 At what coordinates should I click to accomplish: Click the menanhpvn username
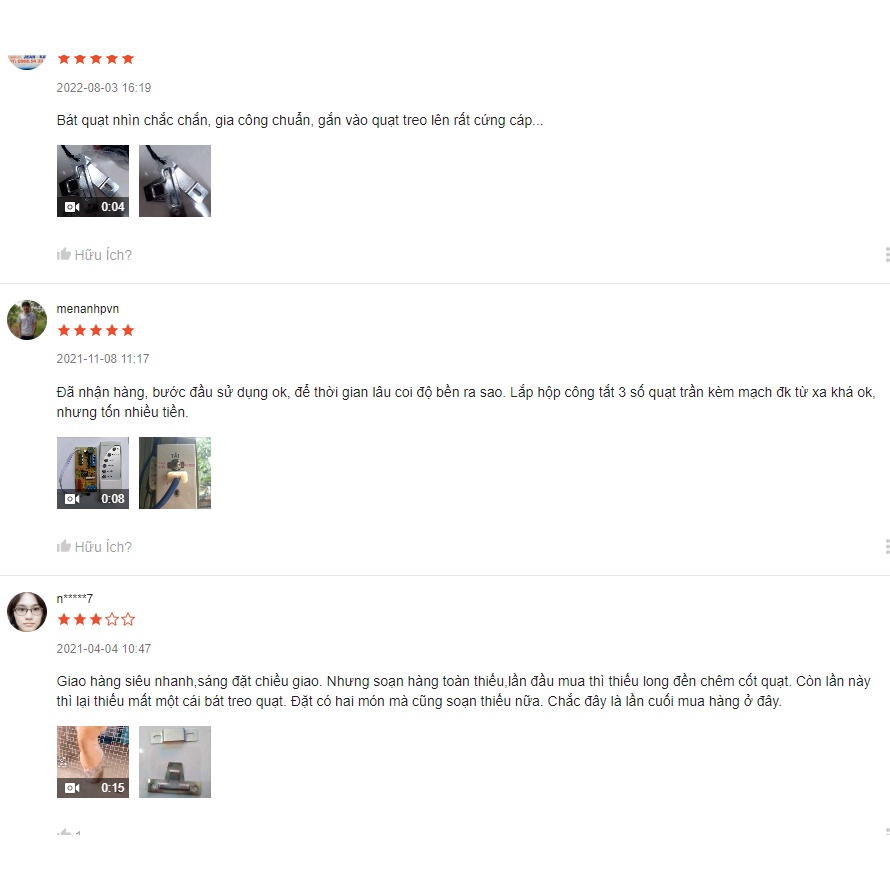tap(88, 309)
